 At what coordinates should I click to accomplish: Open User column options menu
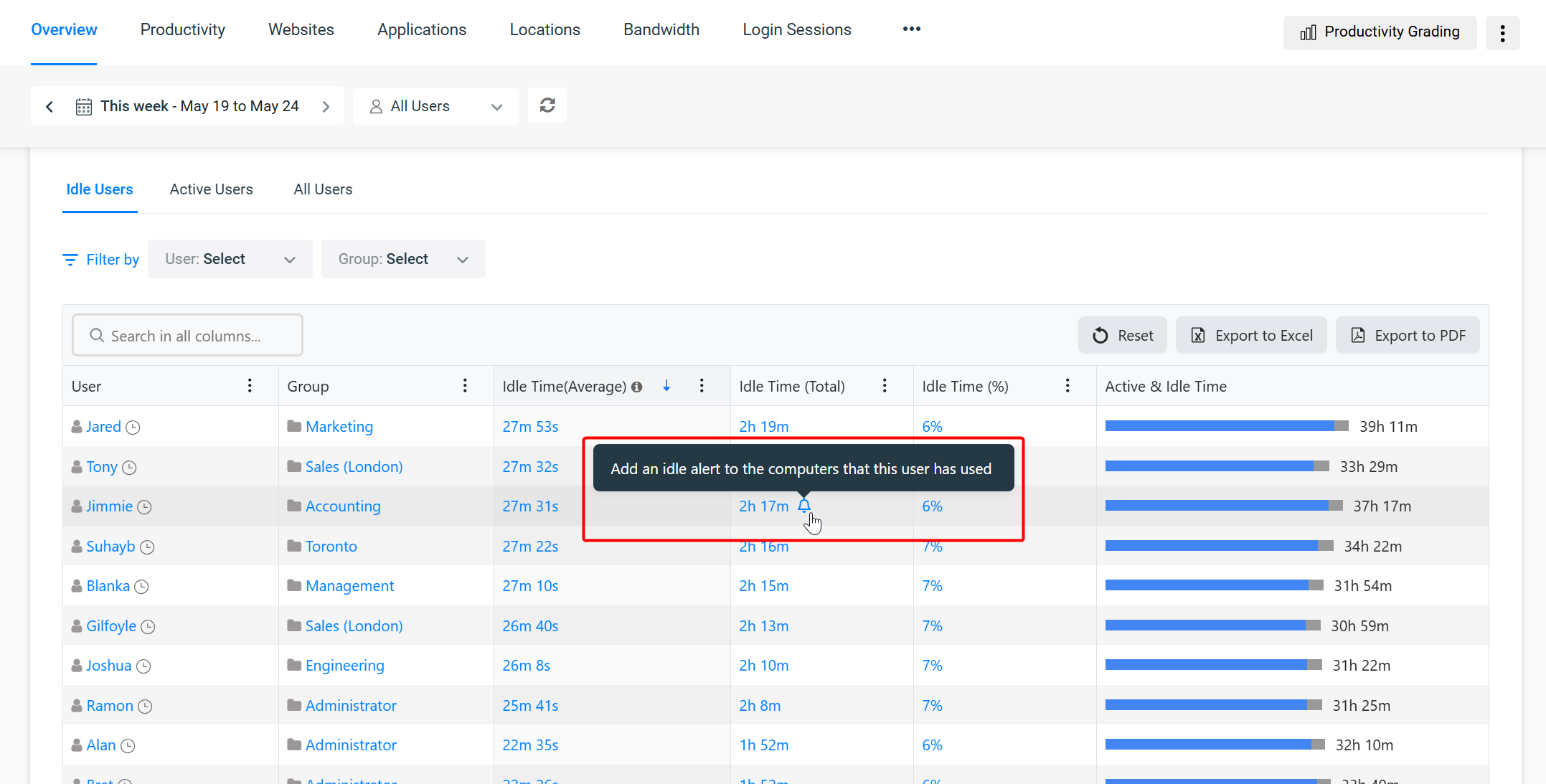[x=250, y=386]
